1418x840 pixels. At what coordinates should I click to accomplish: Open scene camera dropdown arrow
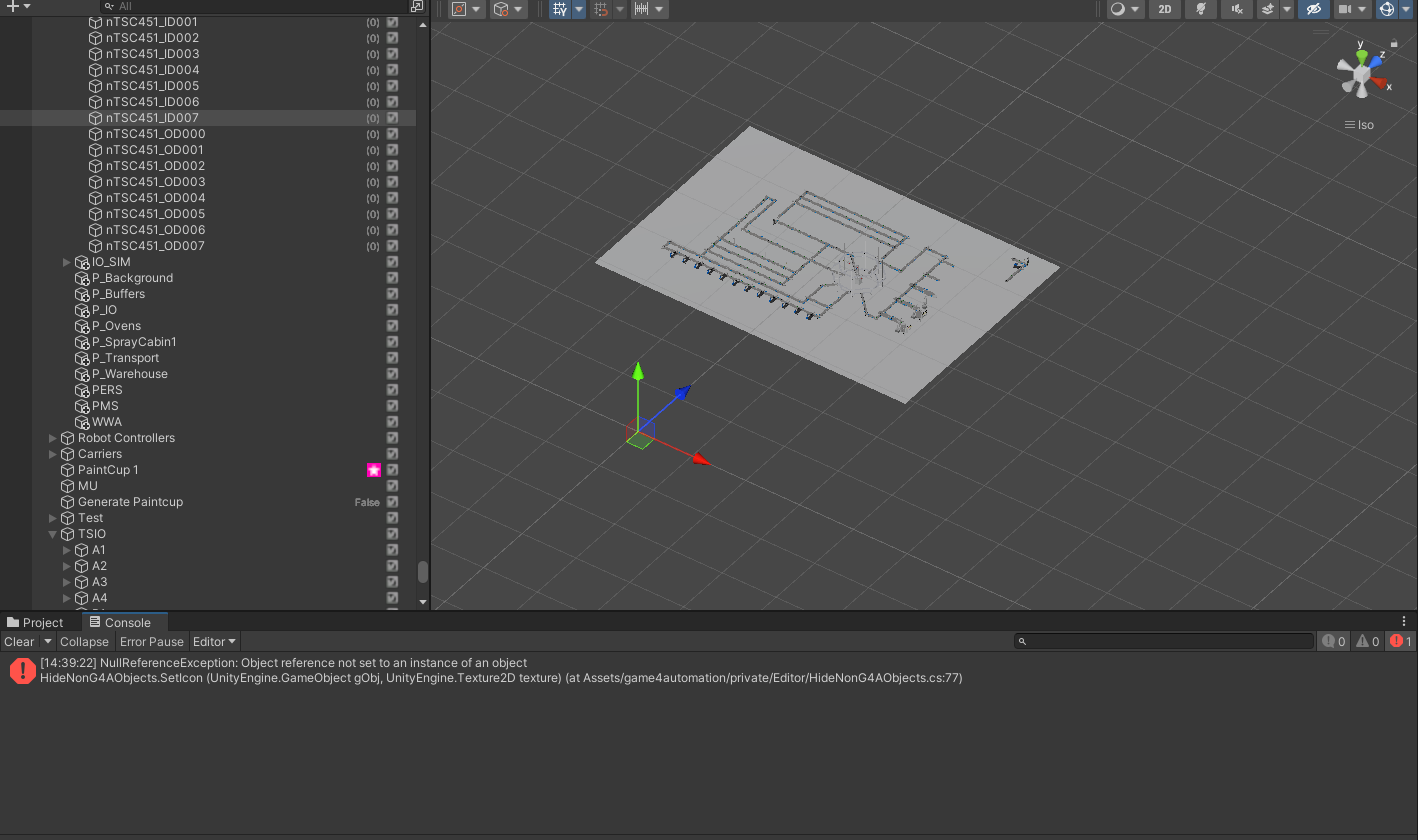tap(1364, 9)
